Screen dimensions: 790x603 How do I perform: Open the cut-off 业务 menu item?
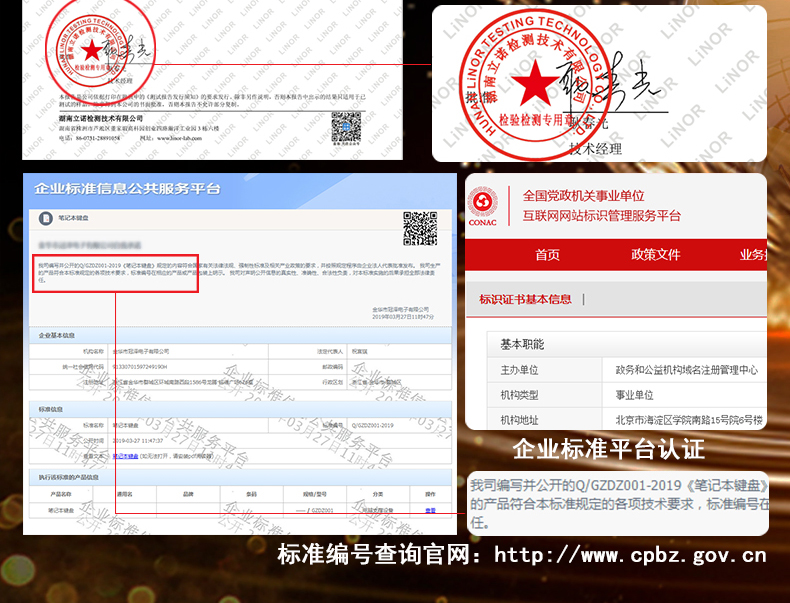point(753,254)
